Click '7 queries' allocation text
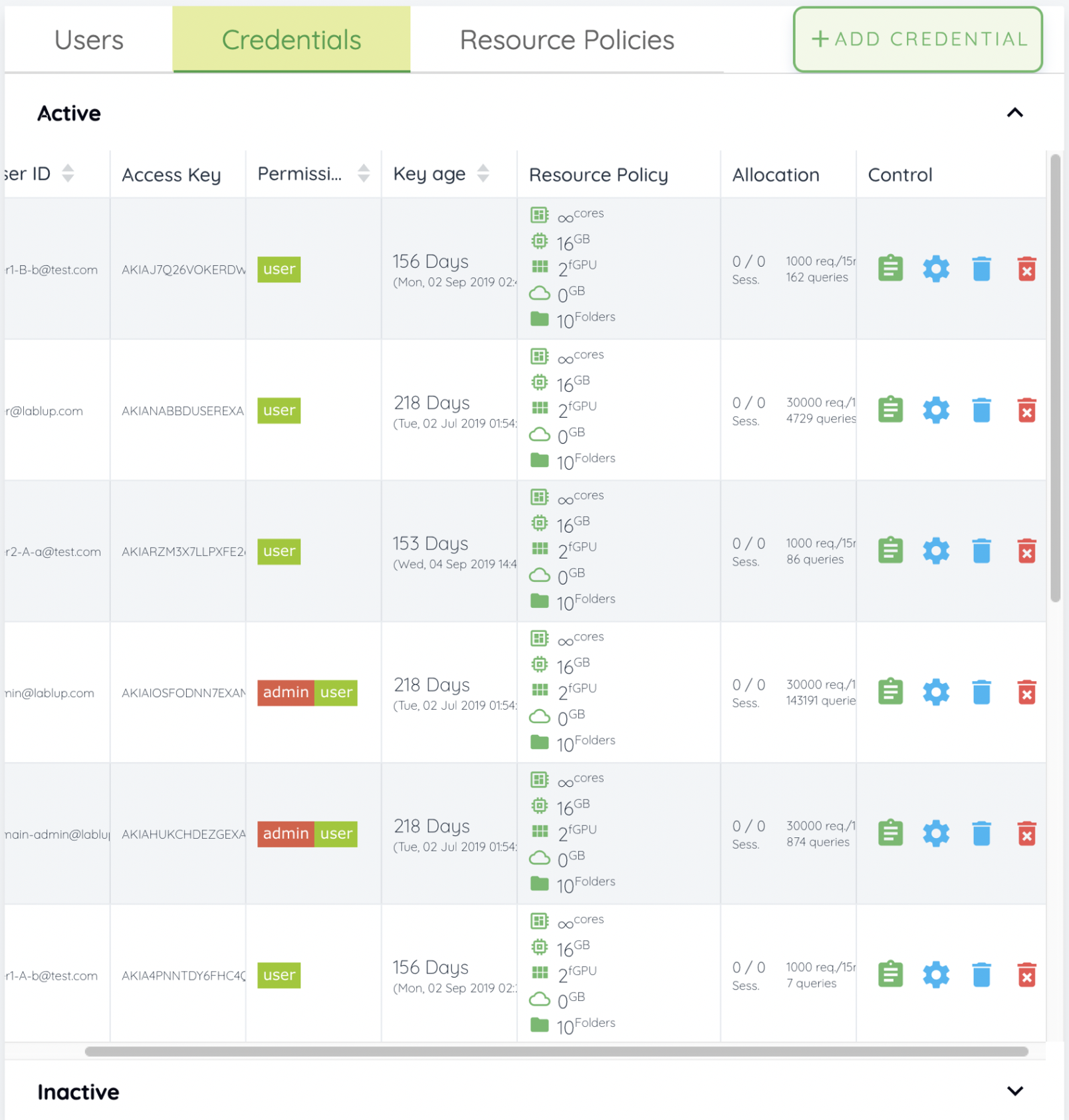This screenshot has height=1120, width=1069. click(811, 983)
